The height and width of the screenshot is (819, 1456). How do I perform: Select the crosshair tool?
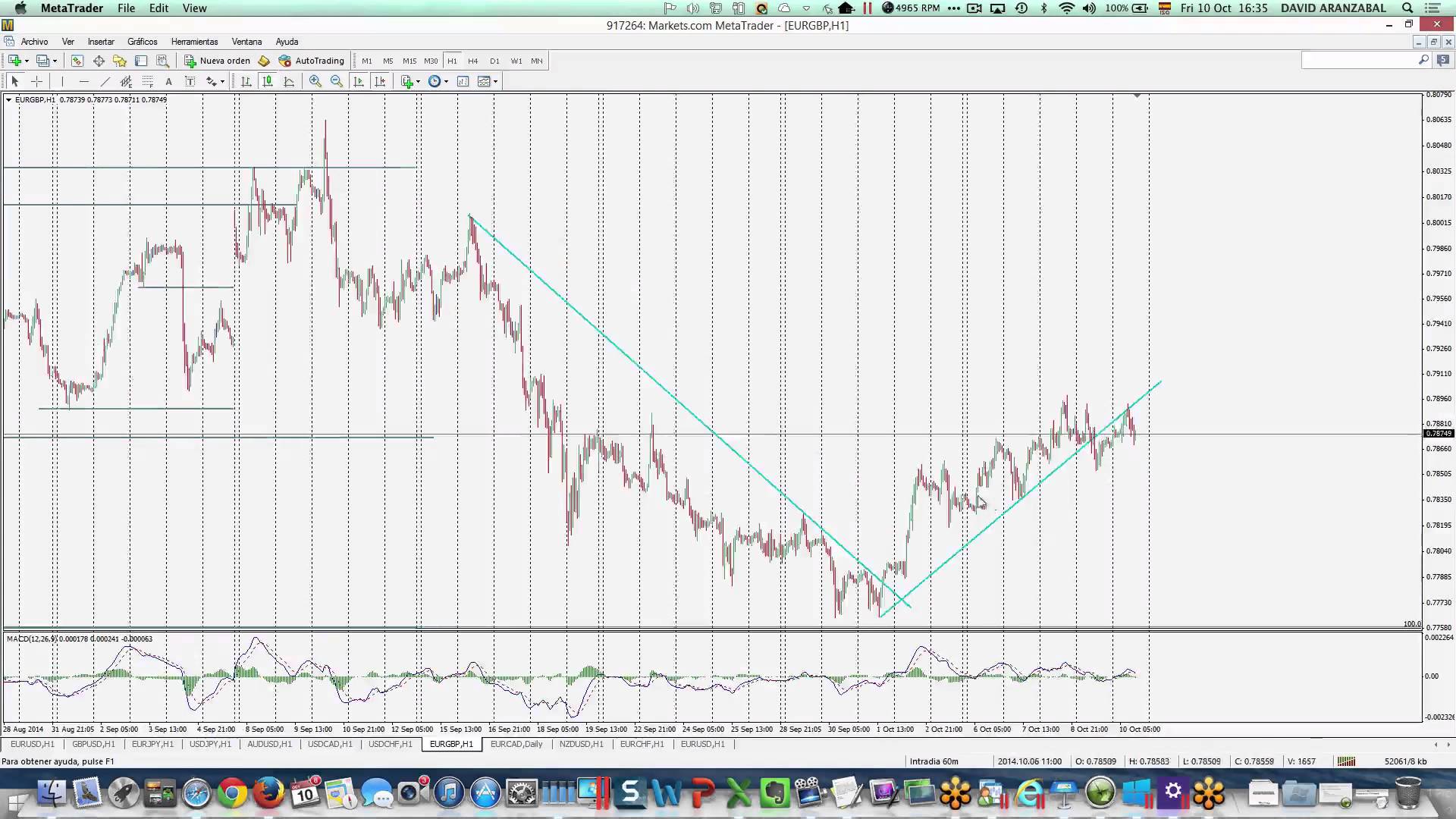pos(36,81)
